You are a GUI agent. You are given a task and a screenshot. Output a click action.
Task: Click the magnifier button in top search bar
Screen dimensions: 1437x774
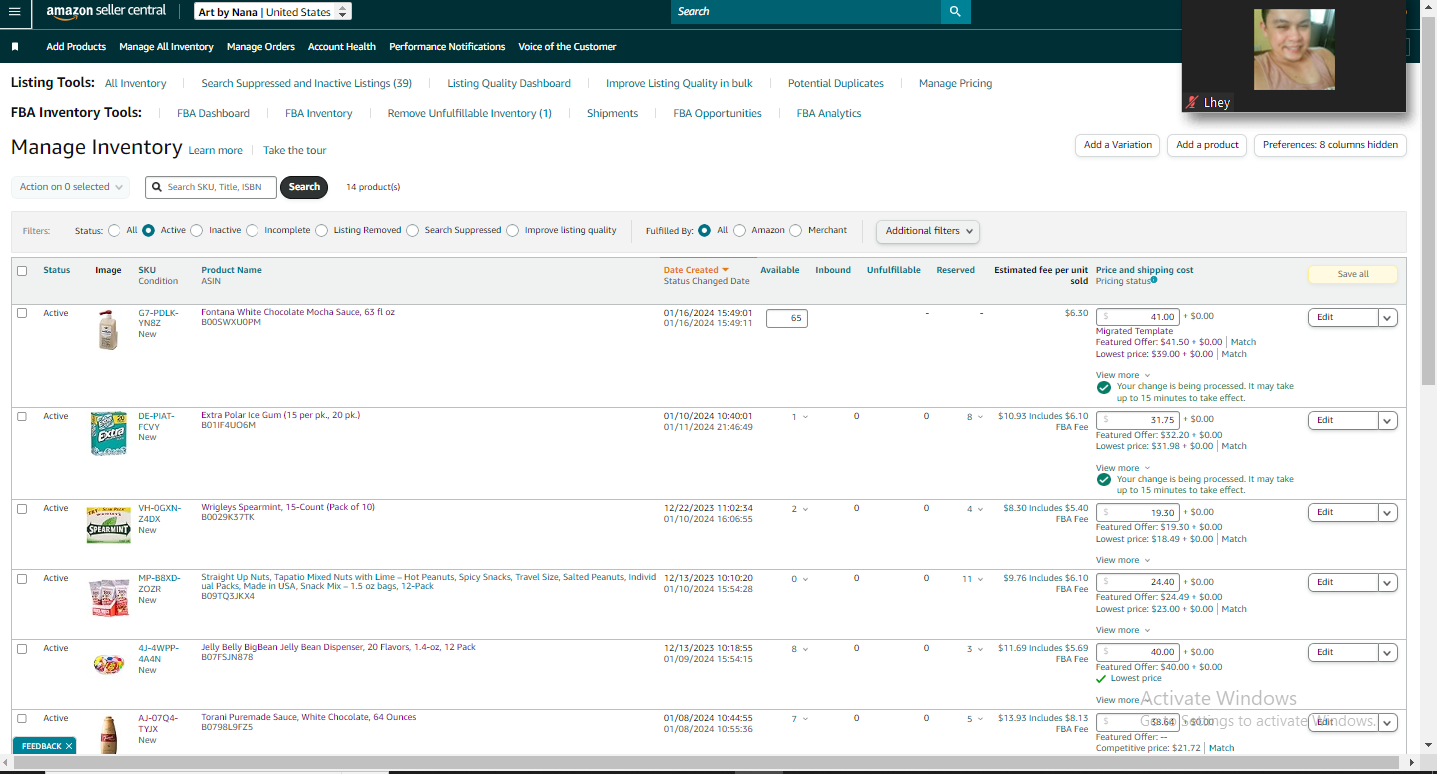(x=955, y=11)
